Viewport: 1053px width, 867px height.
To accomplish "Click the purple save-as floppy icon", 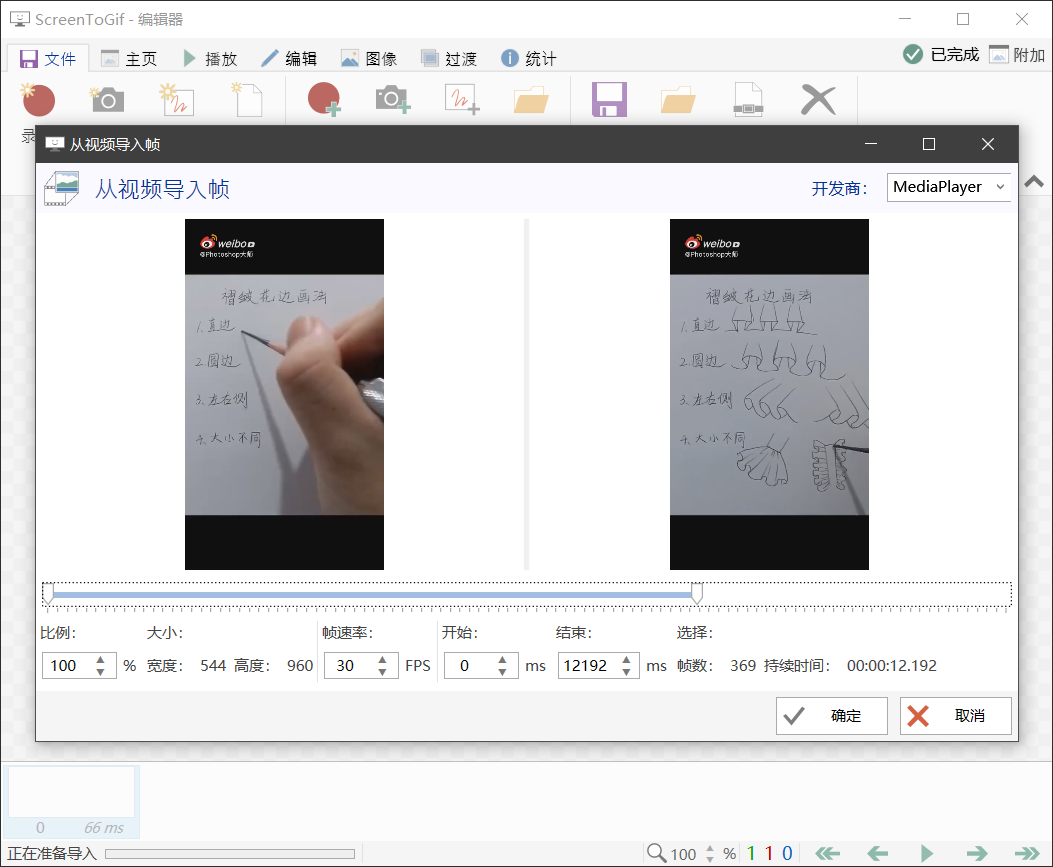I will pos(609,100).
